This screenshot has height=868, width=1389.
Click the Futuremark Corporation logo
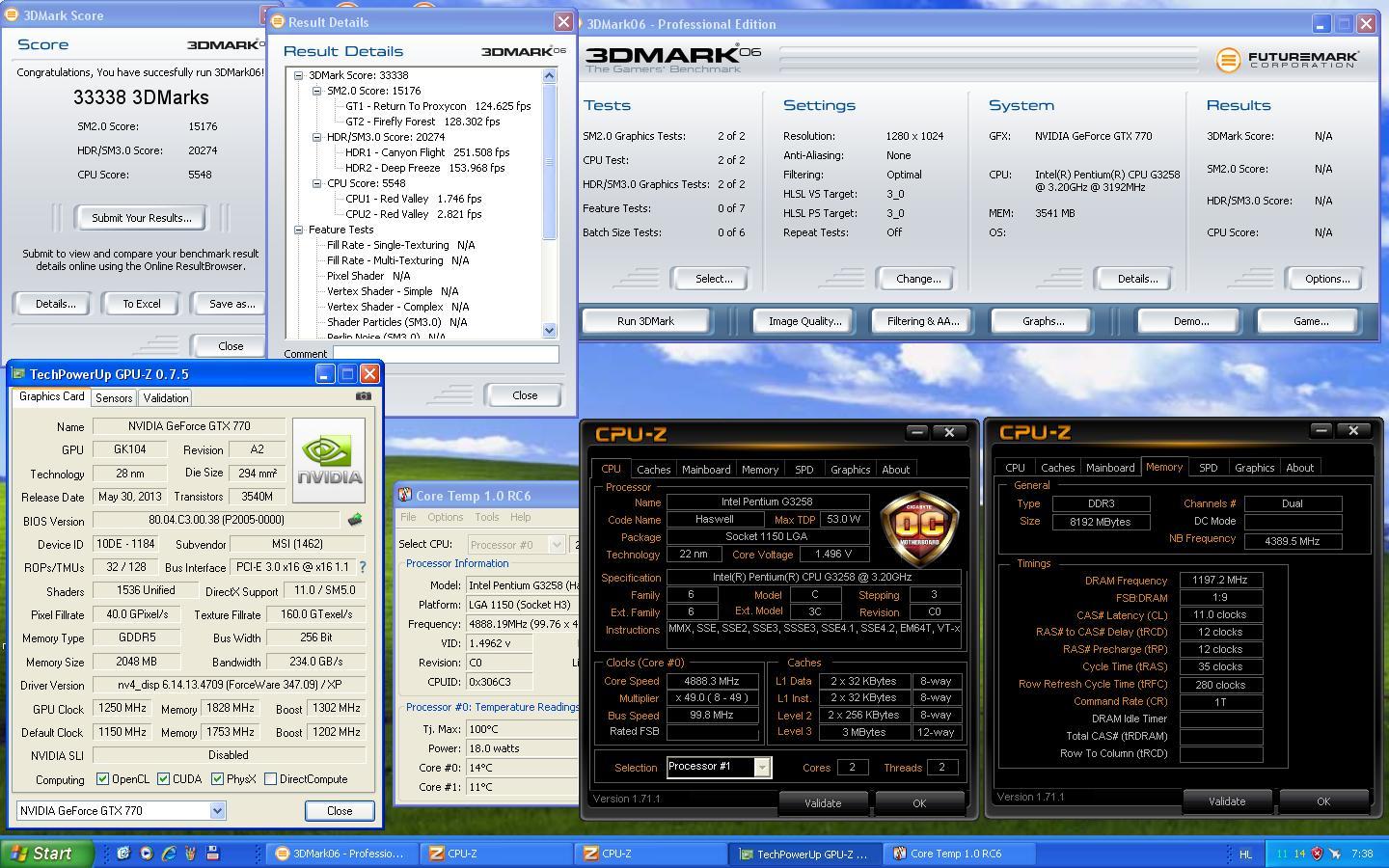point(1287,60)
